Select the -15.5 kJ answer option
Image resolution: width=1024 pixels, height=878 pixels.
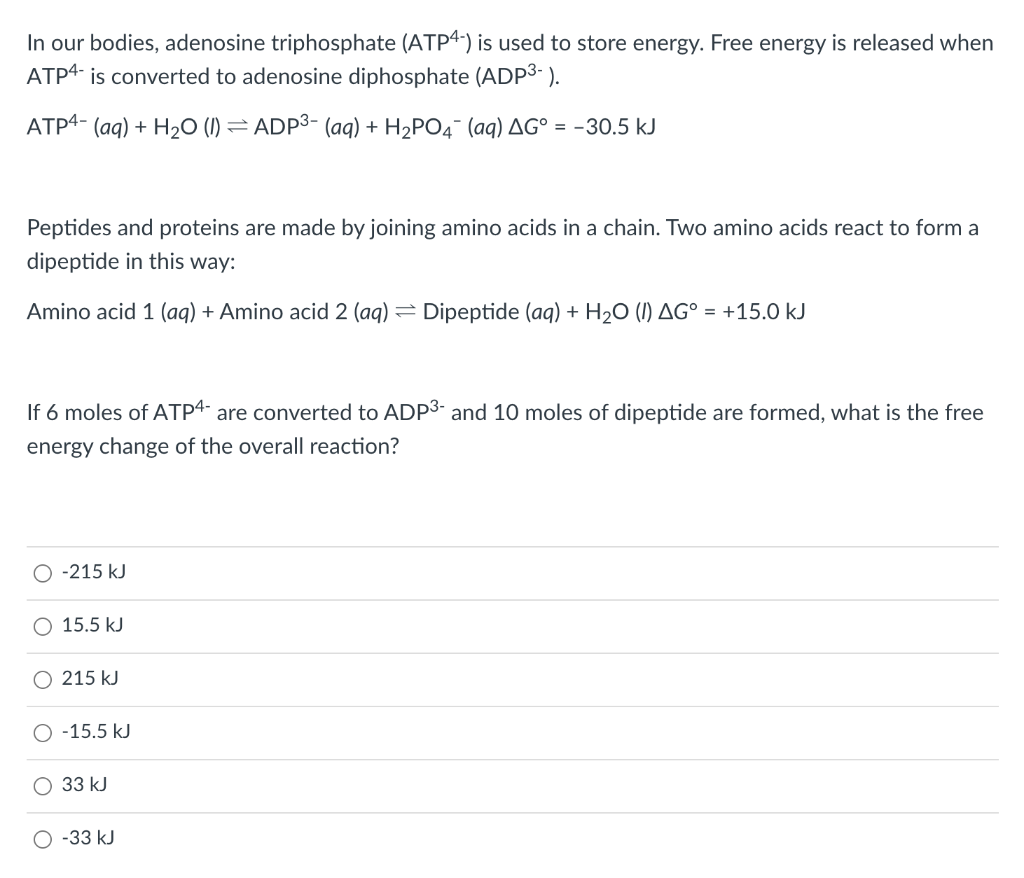pos(43,732)
